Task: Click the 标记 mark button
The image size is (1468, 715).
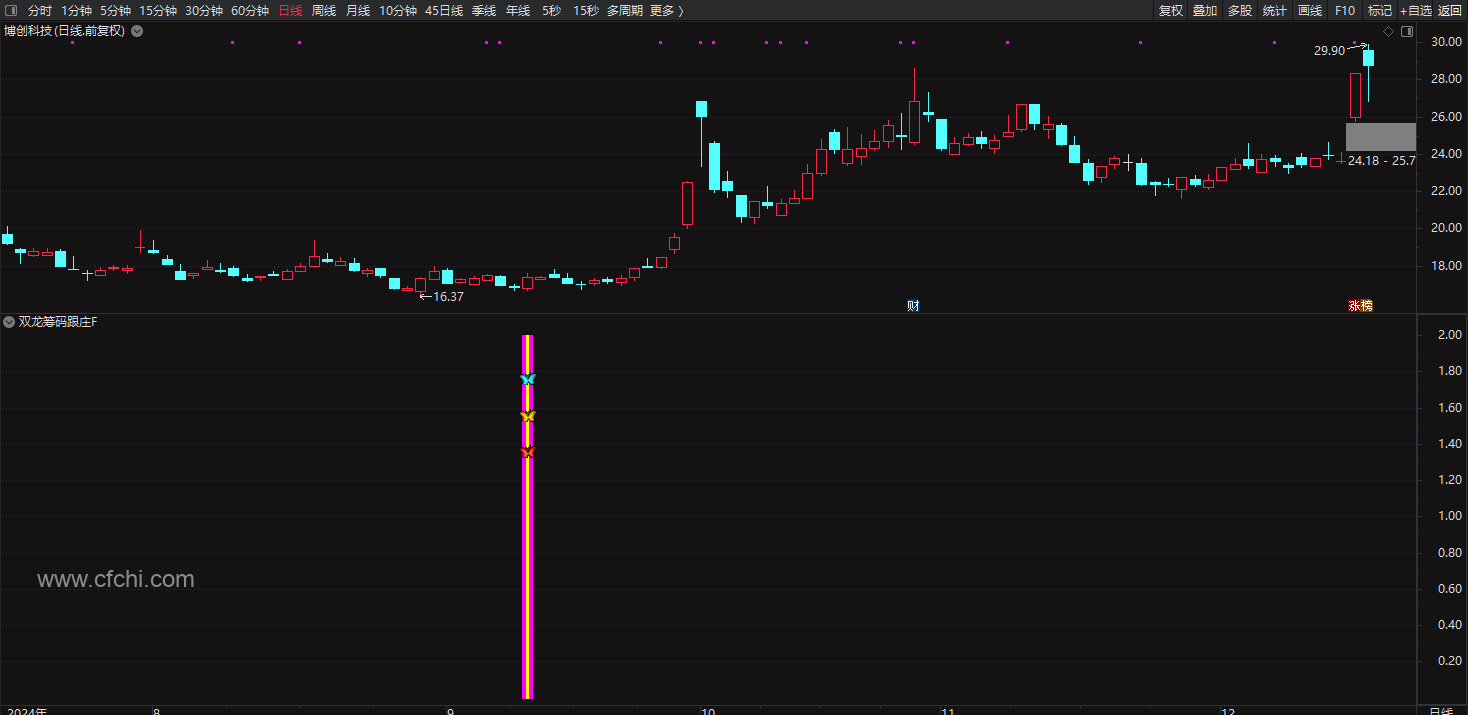Action: pos(1380,11)
